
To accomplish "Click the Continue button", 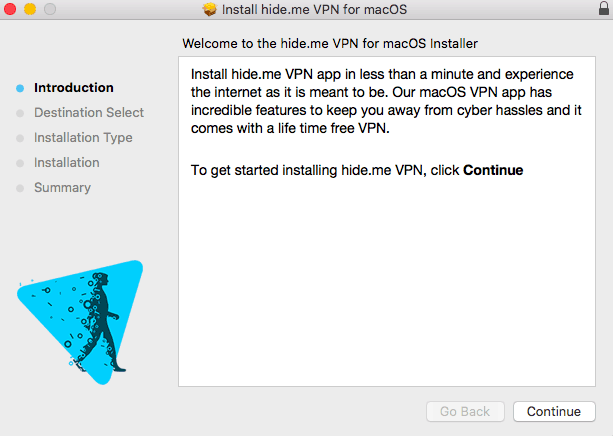I will (554, 411).
